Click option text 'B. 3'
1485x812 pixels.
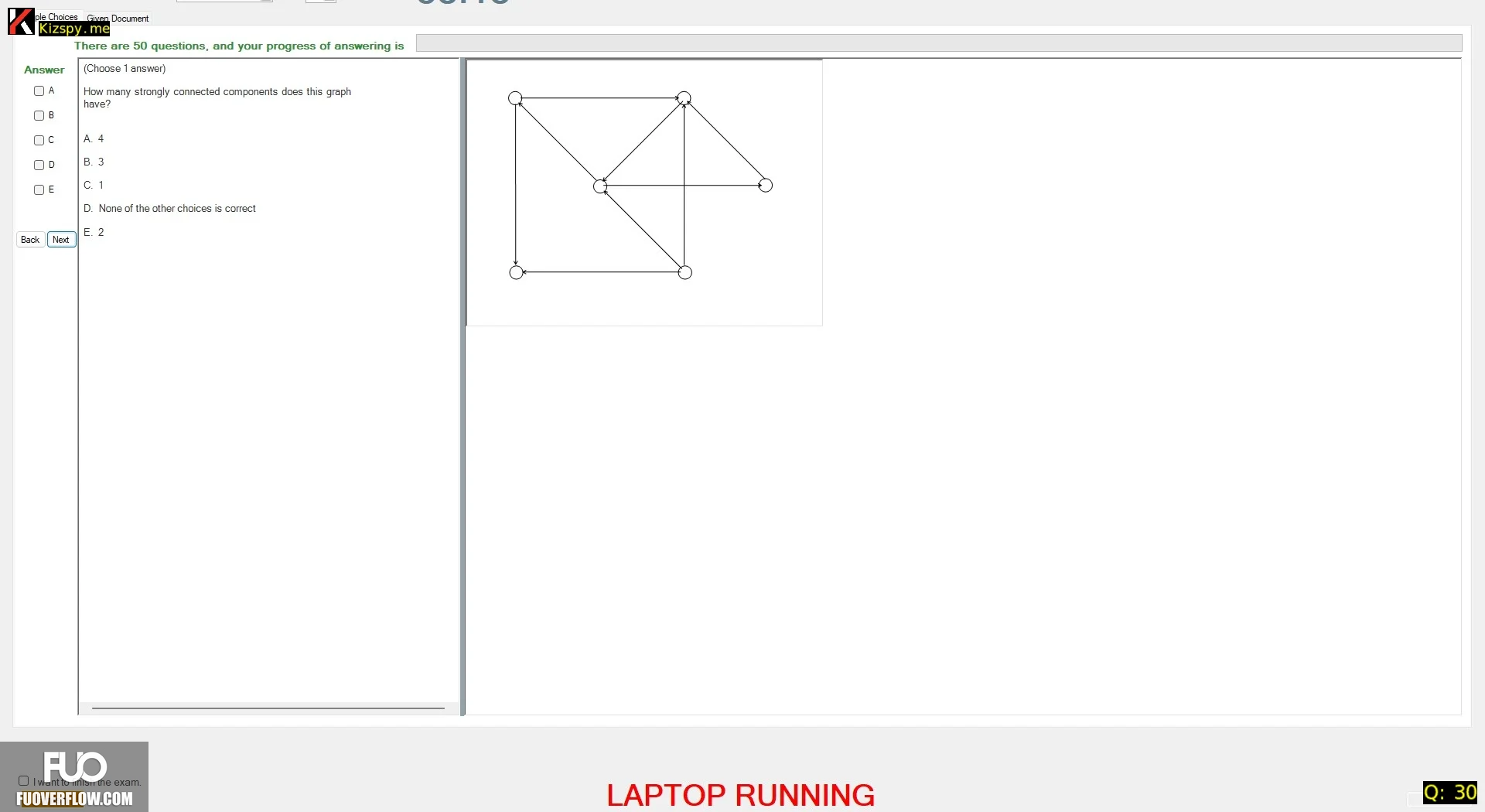[94, 162]
